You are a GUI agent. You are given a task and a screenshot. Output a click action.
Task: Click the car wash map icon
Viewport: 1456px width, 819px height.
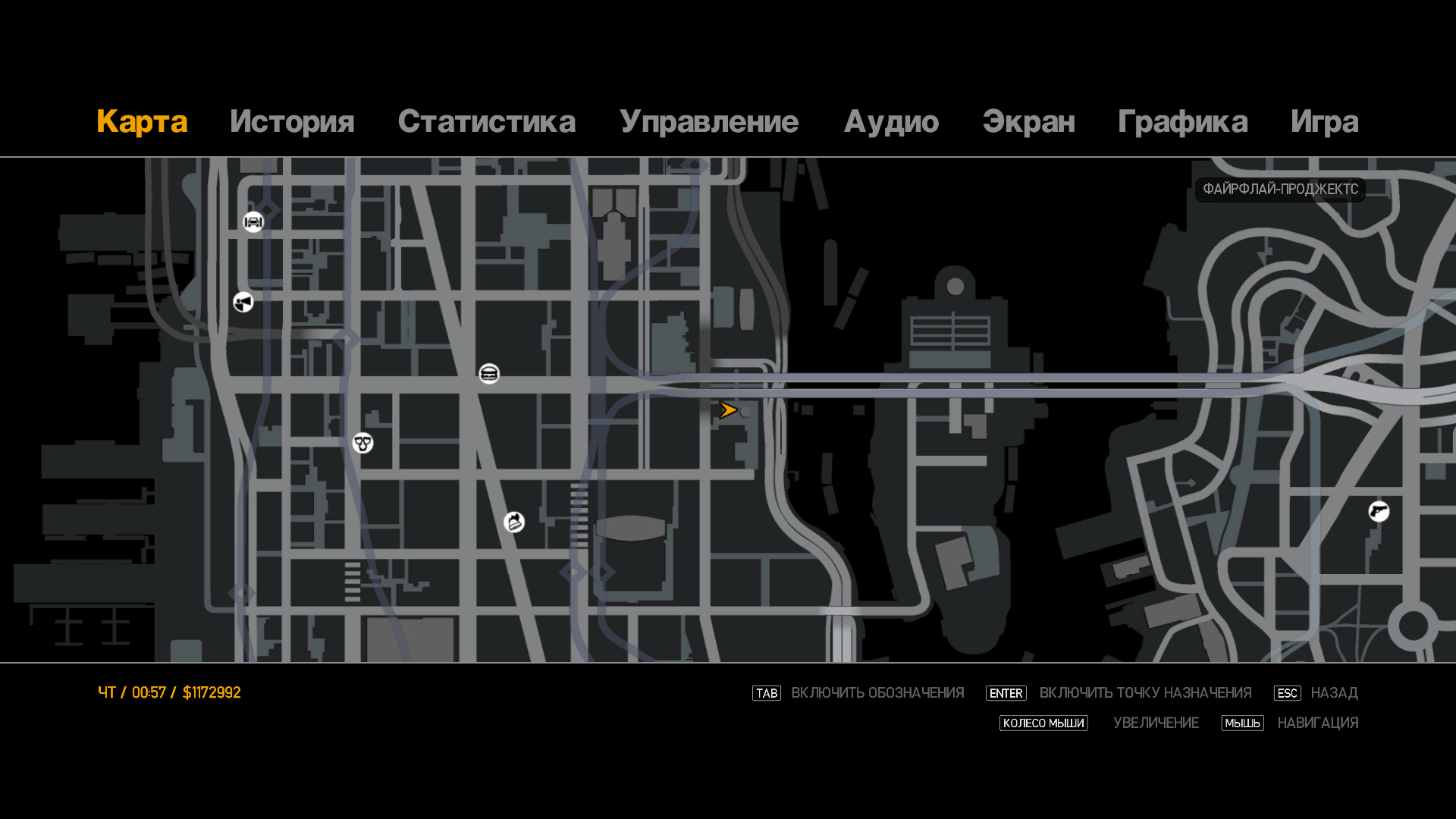point(253,222)
